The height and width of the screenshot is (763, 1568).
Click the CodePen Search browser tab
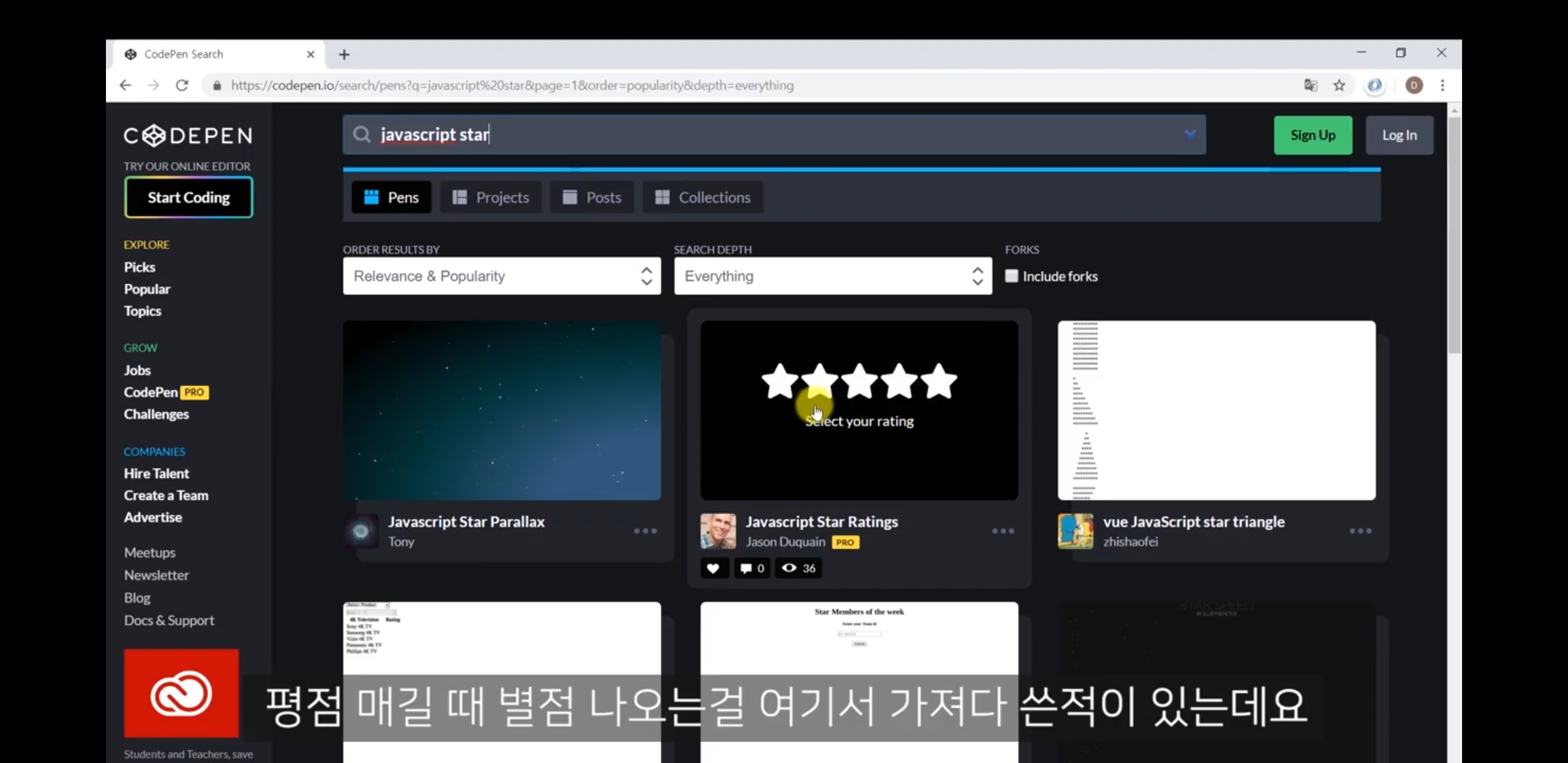coord(219,54)
